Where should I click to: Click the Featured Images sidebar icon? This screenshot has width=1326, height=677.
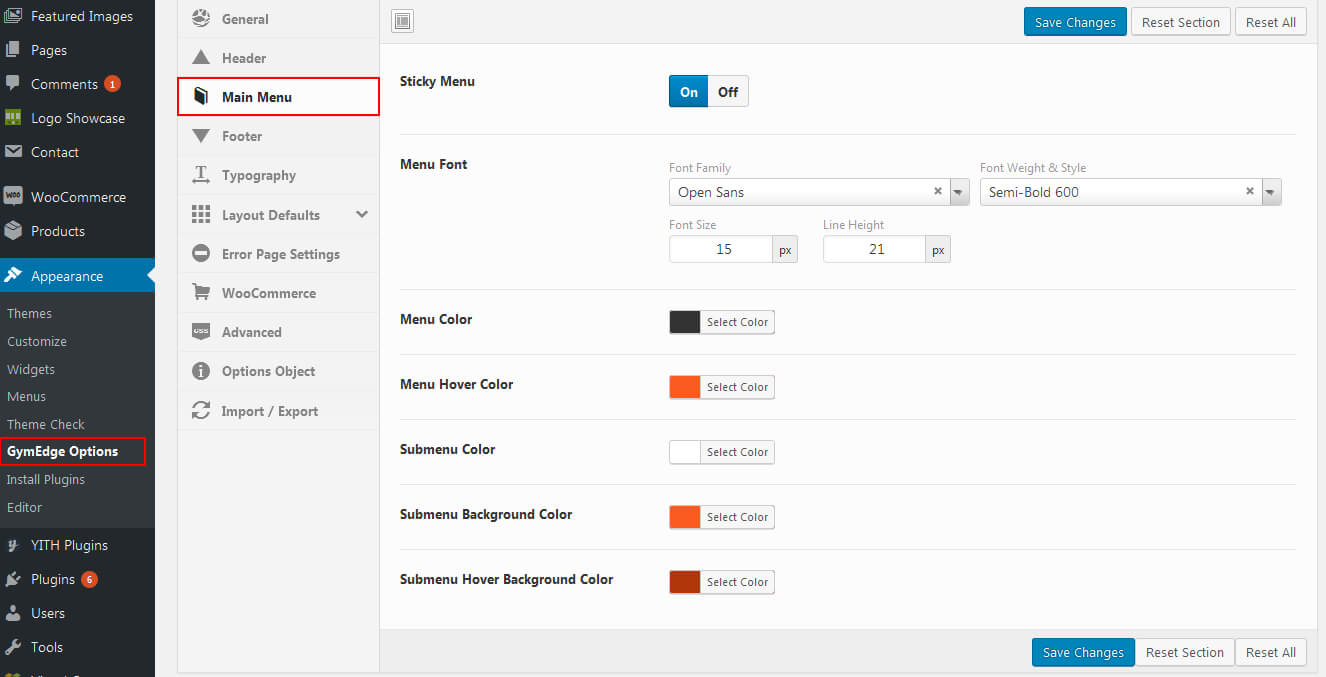click(13, 16)
